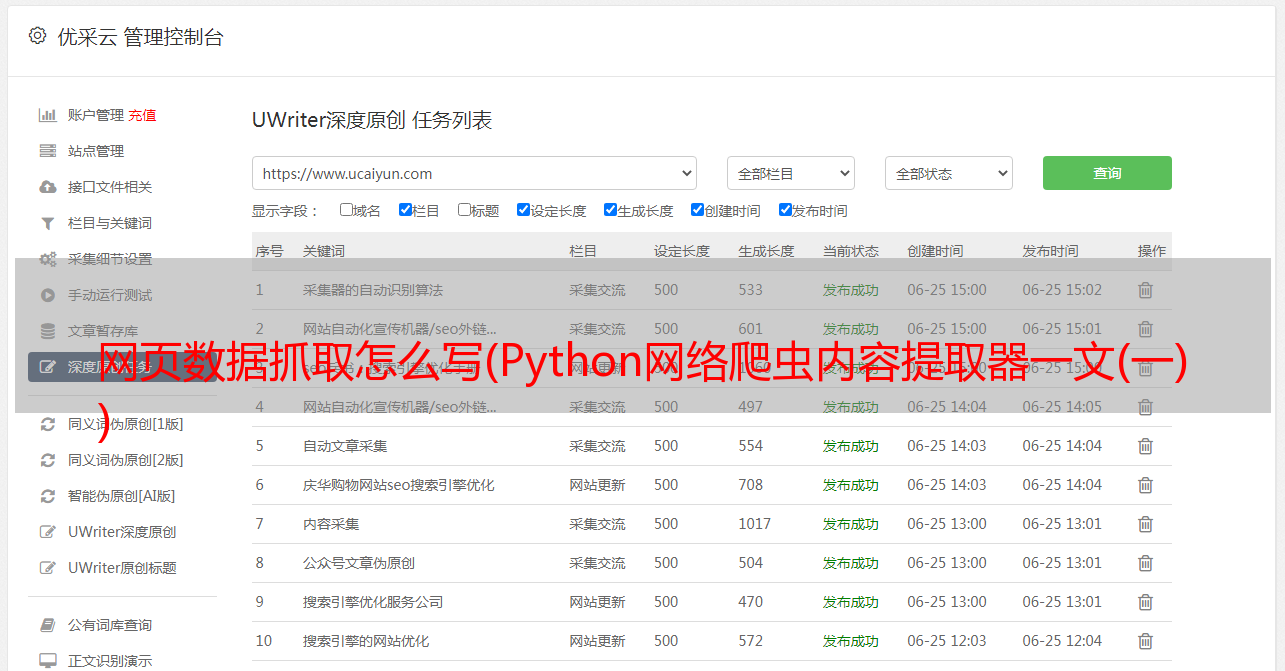Select 同义词伪原创[1版] in sidebar

[125, 424]
